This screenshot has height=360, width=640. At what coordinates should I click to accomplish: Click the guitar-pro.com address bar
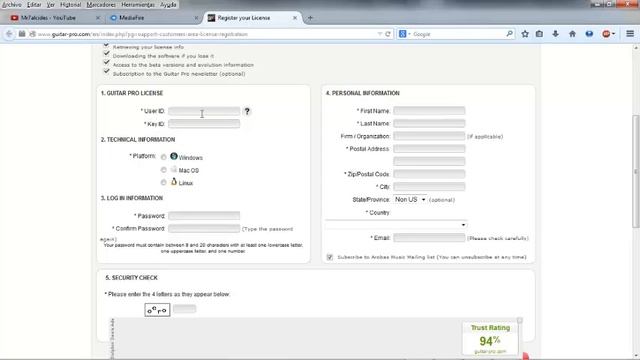(x=204, y=34)
